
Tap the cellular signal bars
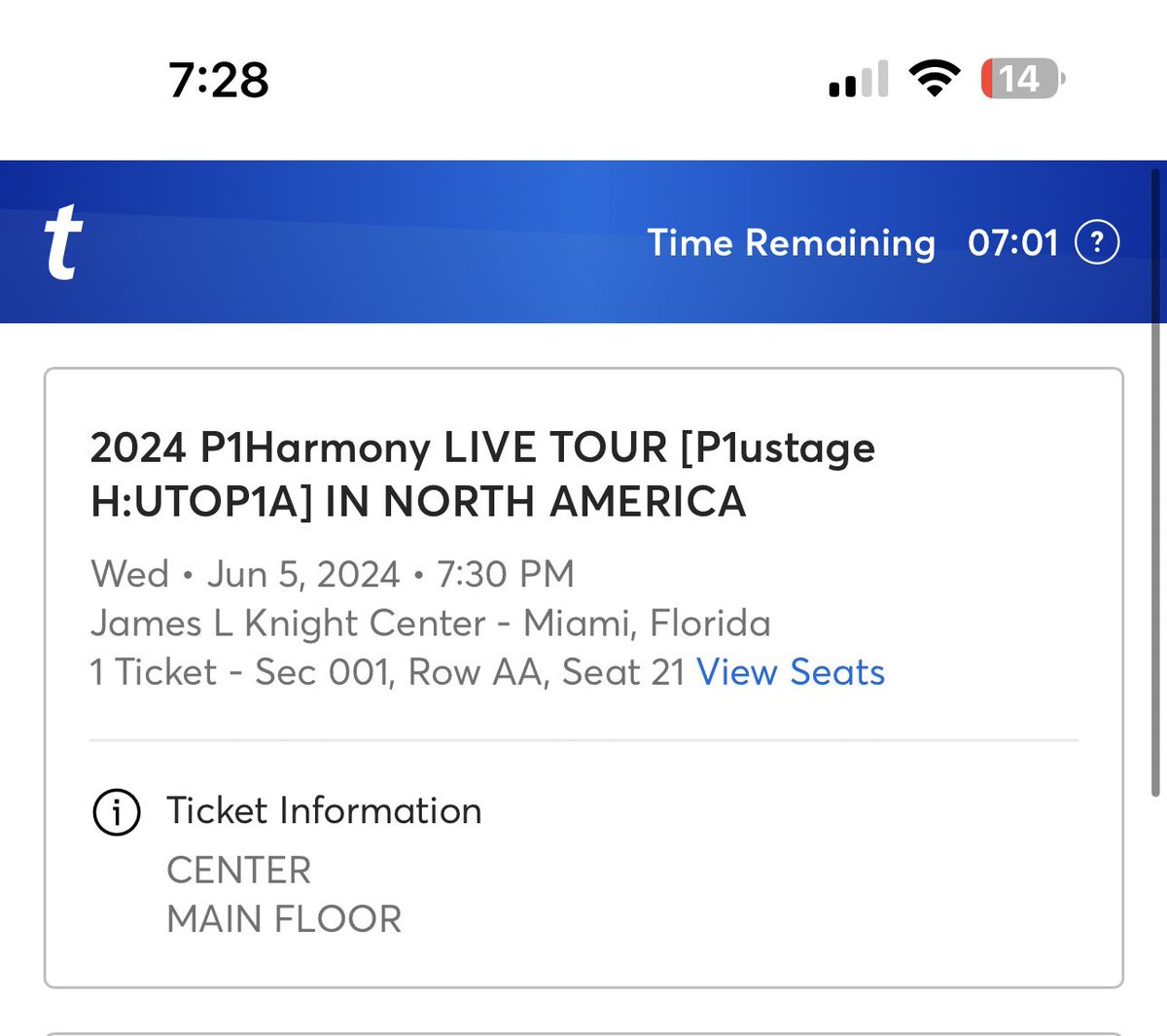pyautogui.click(x=859, y=80)
